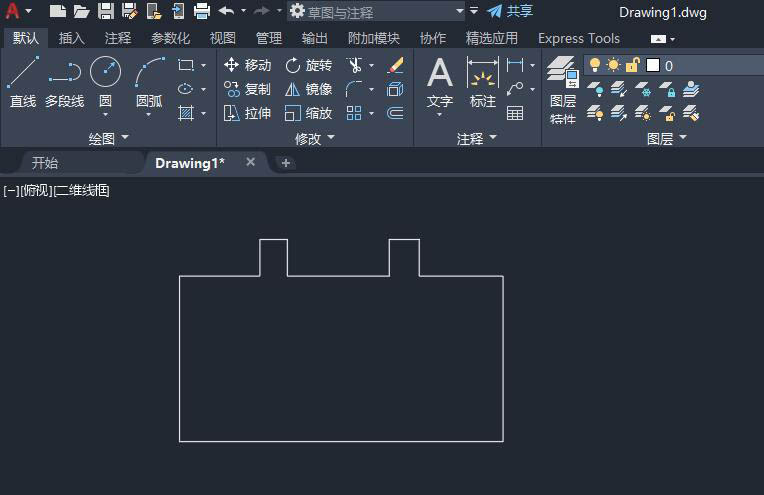764x495 pixels.
Task: Activate the Mirror (镜像) tool
Action: (308, 89)
